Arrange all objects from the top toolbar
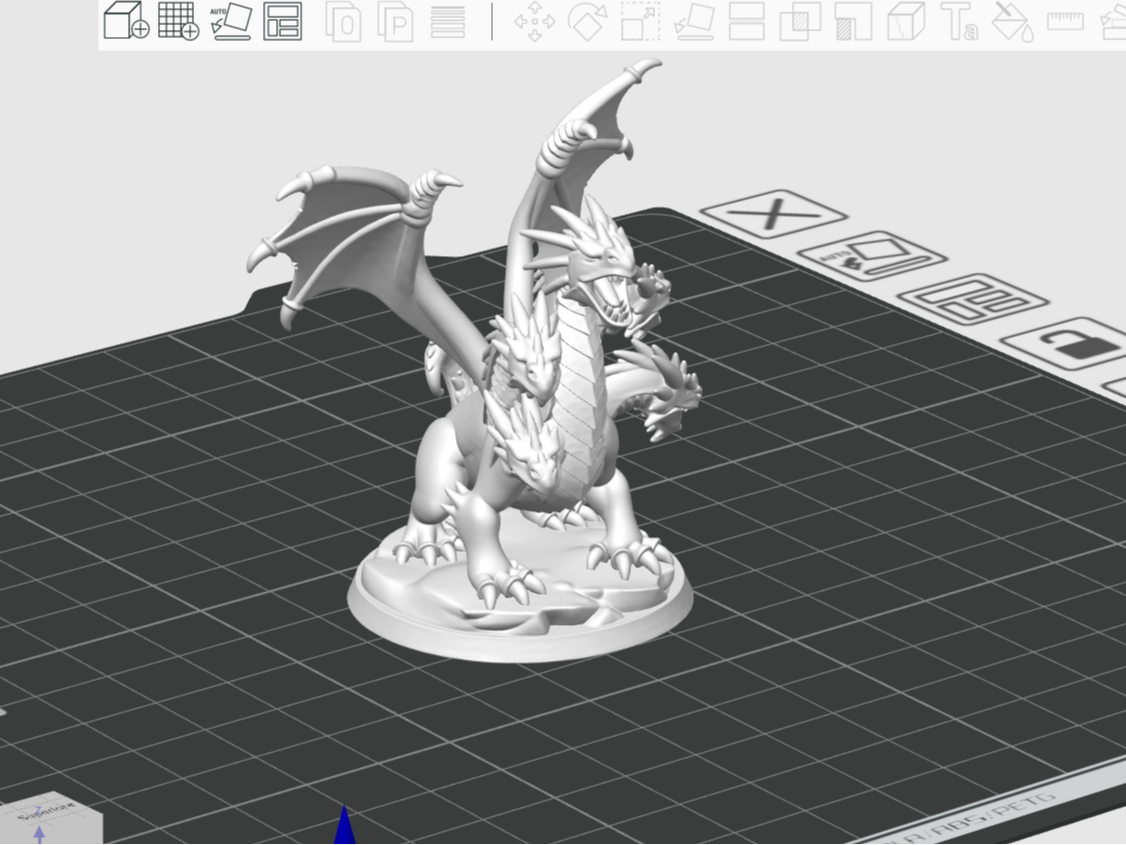This screenshot has width=1126, height=845. click(283, 21)
